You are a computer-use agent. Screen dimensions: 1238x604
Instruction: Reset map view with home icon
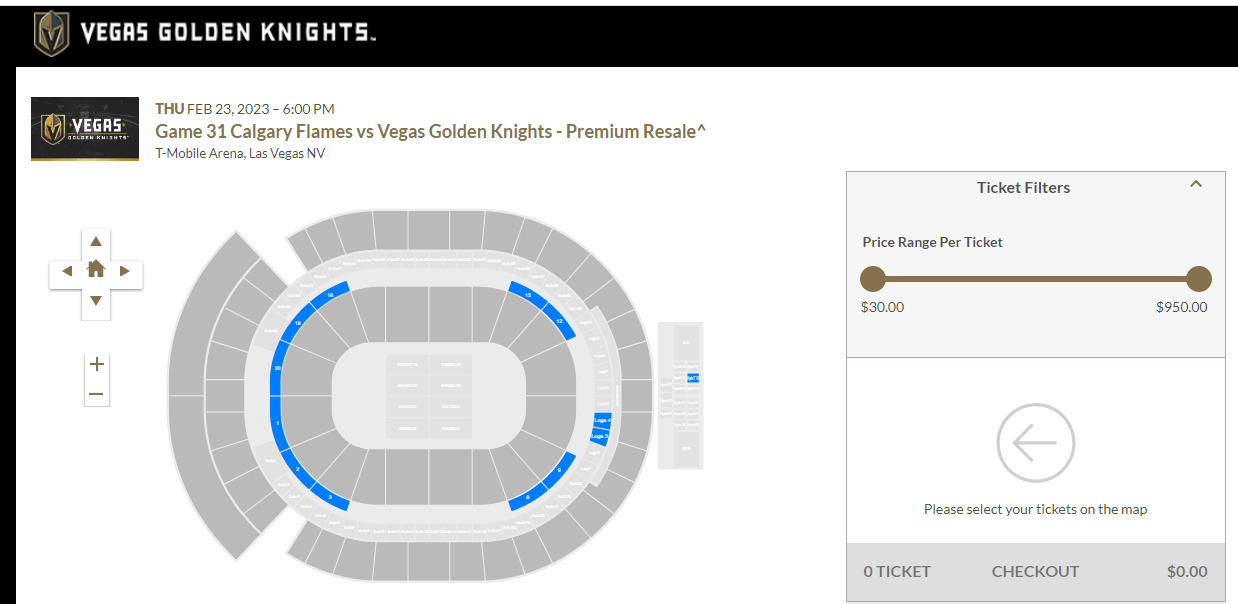[x=96, y=269]
